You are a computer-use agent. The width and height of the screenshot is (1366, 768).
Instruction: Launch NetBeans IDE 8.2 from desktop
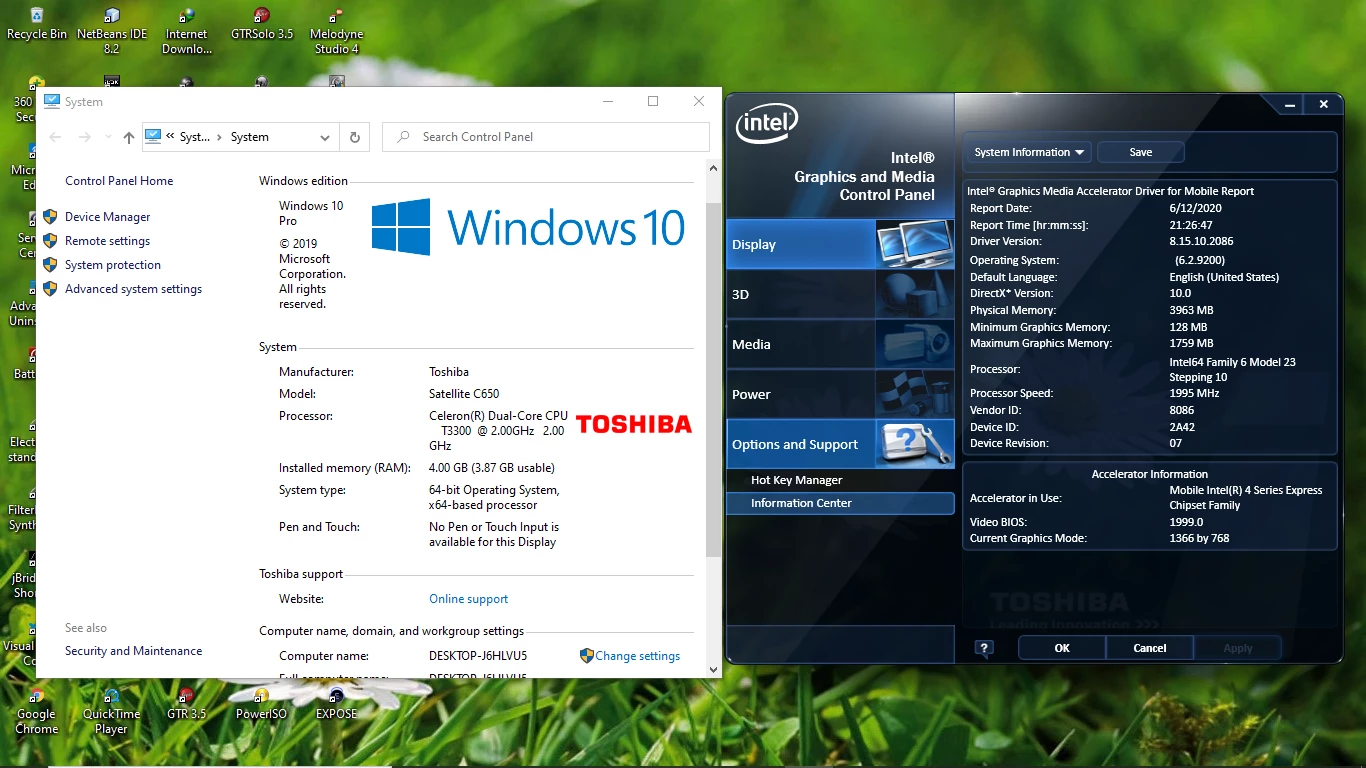pyautogui.click(x=112, y=30)
